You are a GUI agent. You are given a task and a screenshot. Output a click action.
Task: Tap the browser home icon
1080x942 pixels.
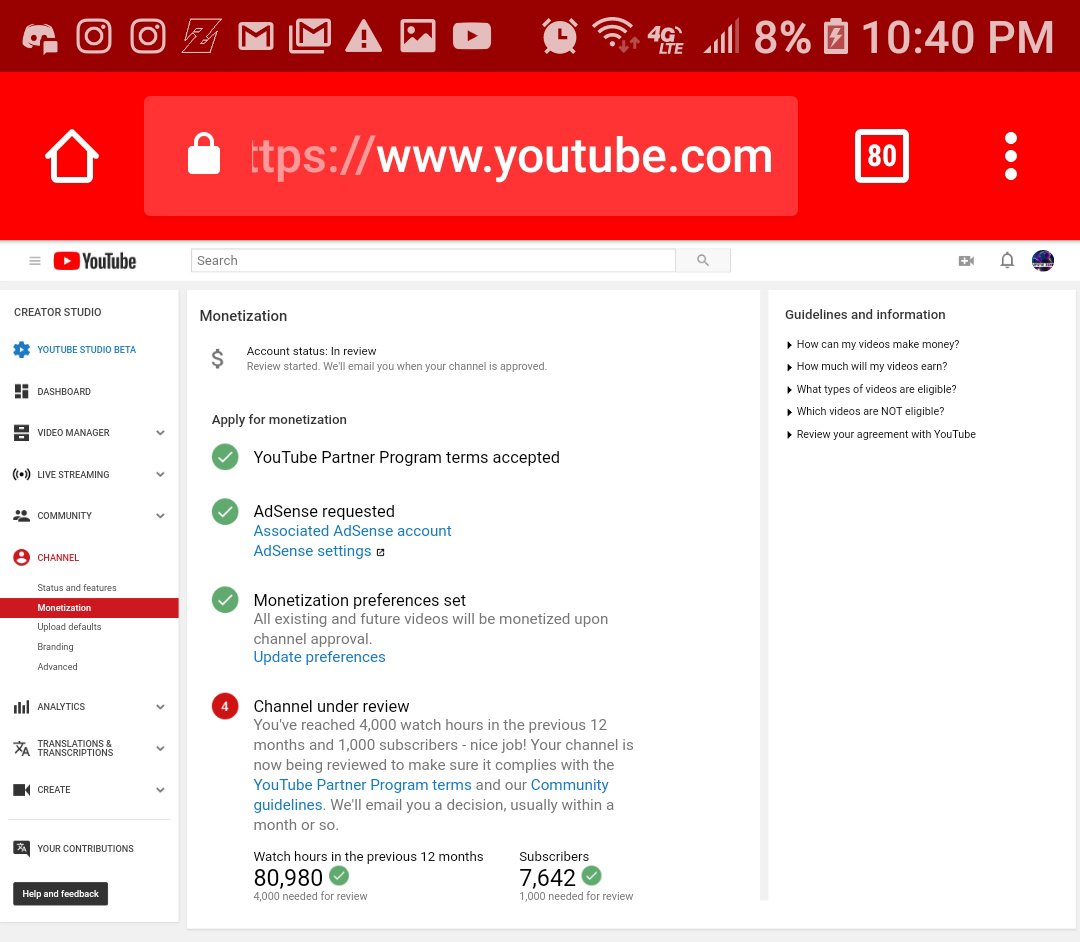pos(72,156)
